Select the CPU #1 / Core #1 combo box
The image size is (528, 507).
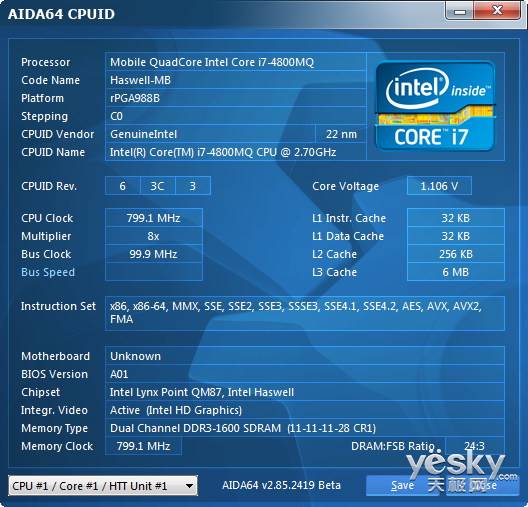pyautogui.click(x=103, y=485)
